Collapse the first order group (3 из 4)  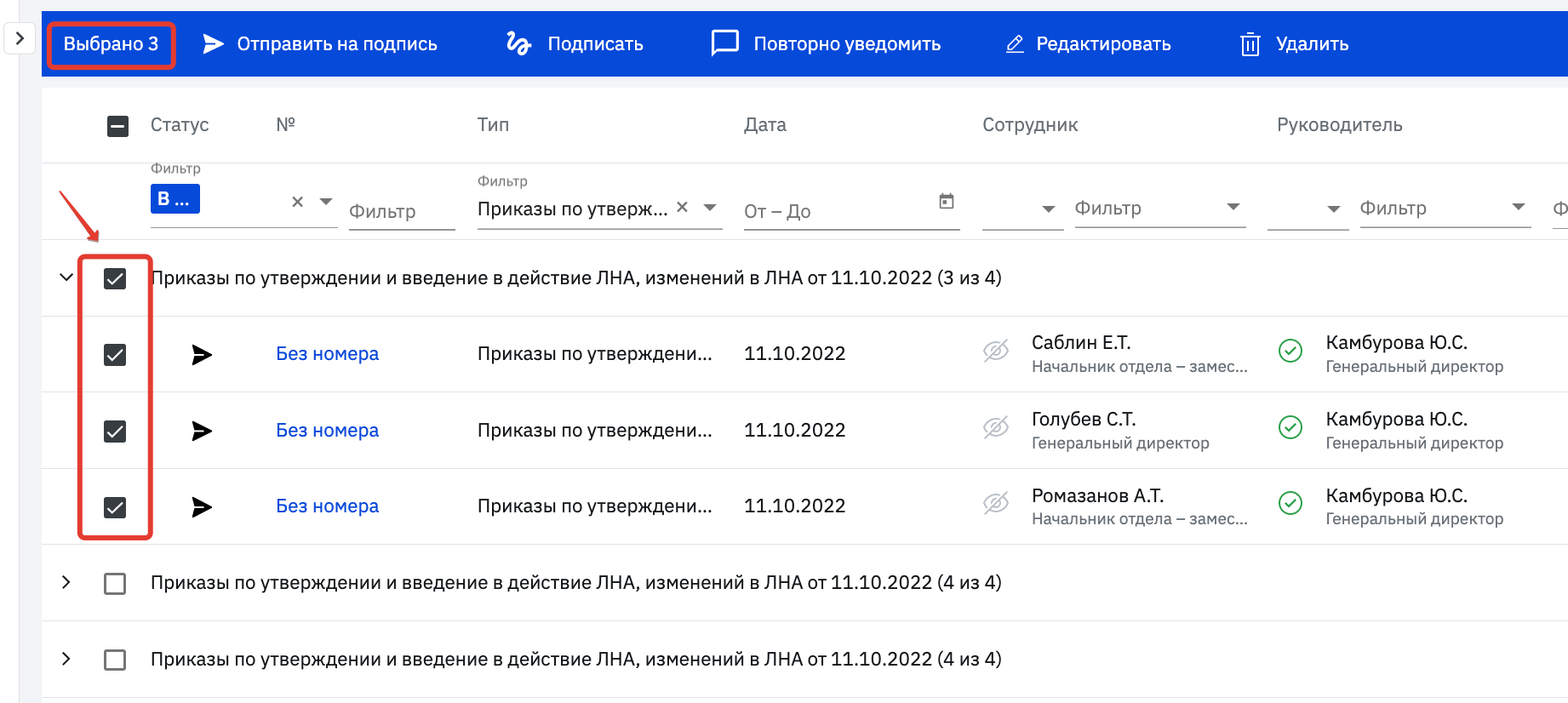point(66,277)
